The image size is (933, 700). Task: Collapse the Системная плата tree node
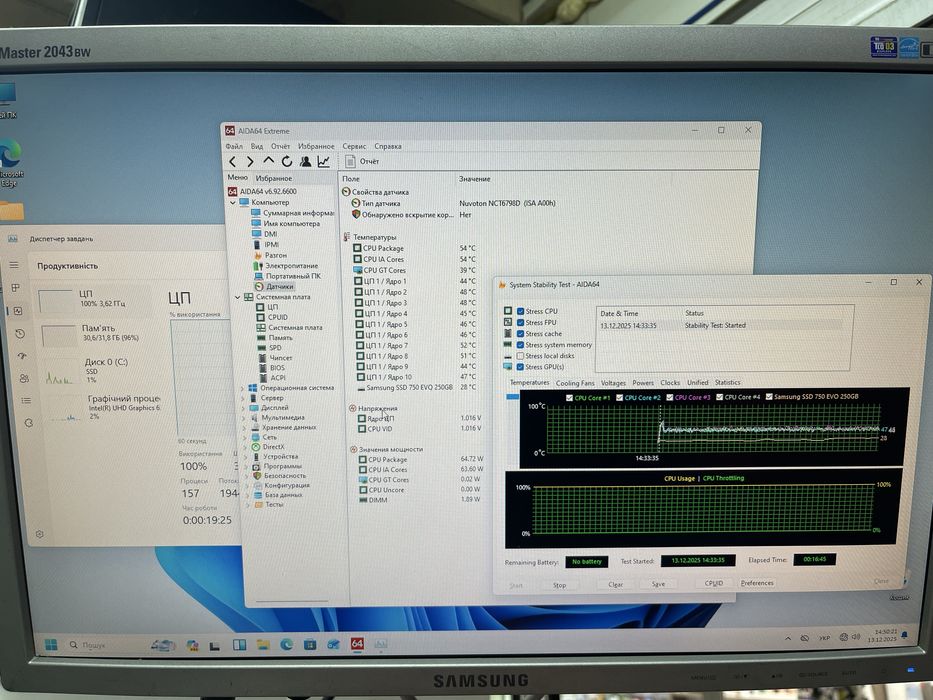pyautogui.click(x=237, y=296)
